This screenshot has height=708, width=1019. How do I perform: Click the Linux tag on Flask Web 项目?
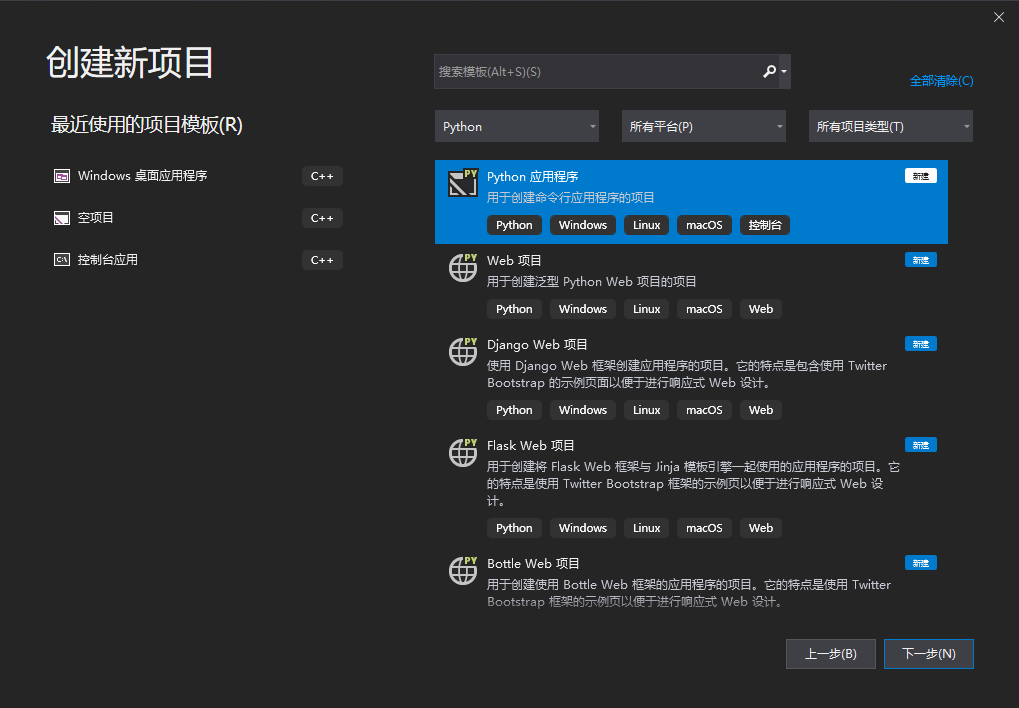[x=646, y=527]
